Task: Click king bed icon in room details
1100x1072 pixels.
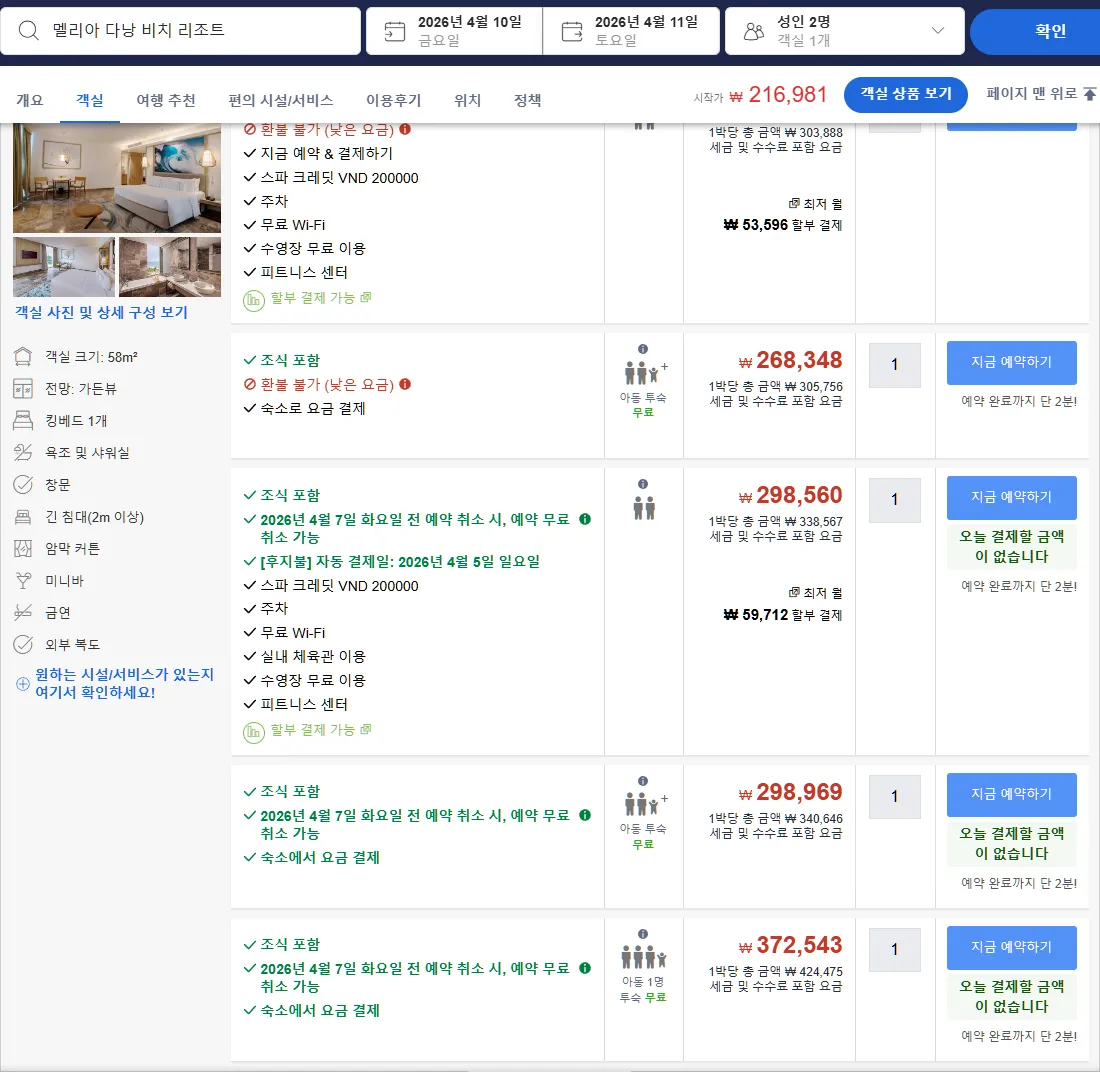Action: tap(23, 420)
